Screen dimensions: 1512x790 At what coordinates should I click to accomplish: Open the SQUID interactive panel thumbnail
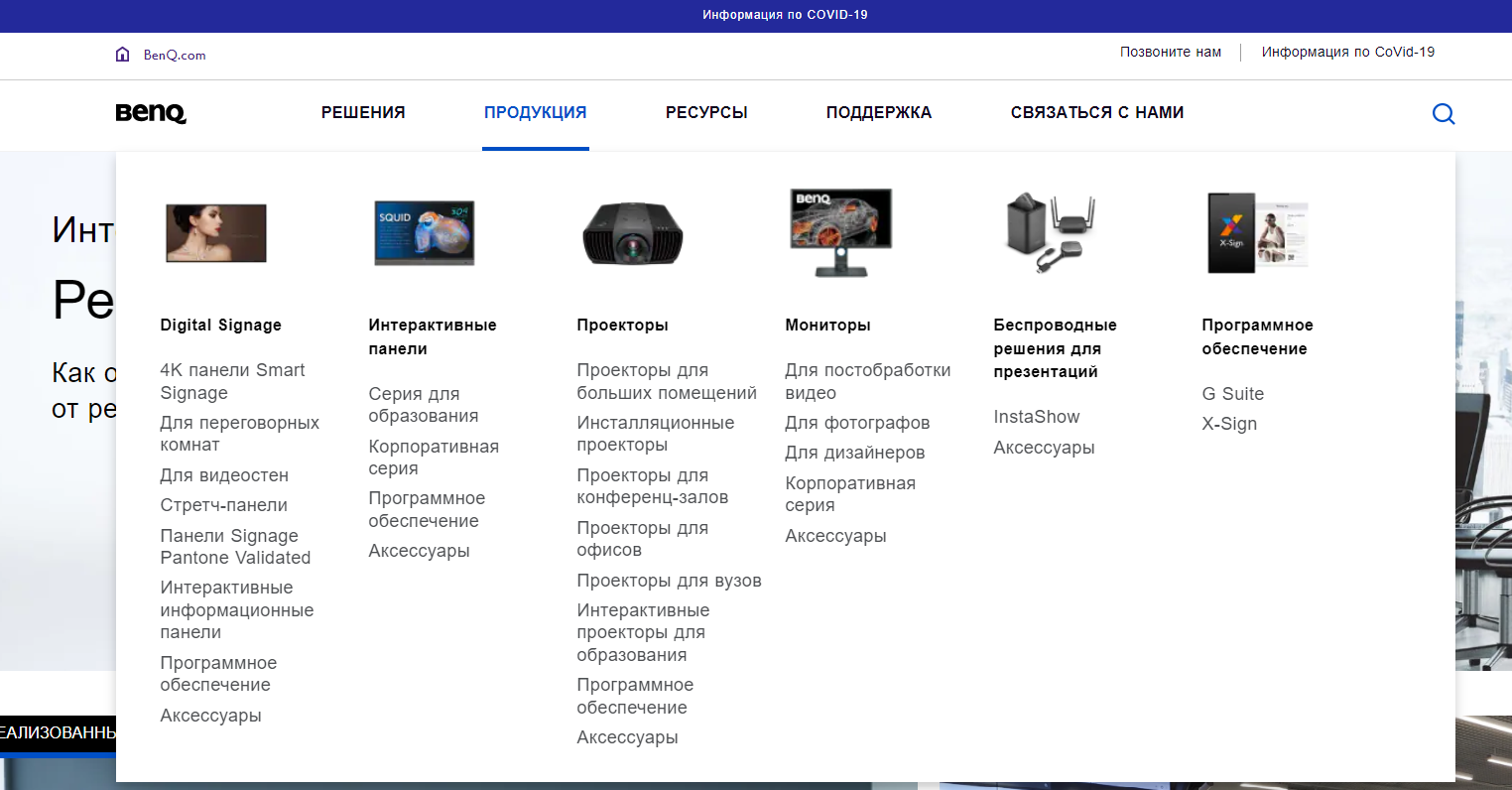pyautogui.click(x=425, y=233)
